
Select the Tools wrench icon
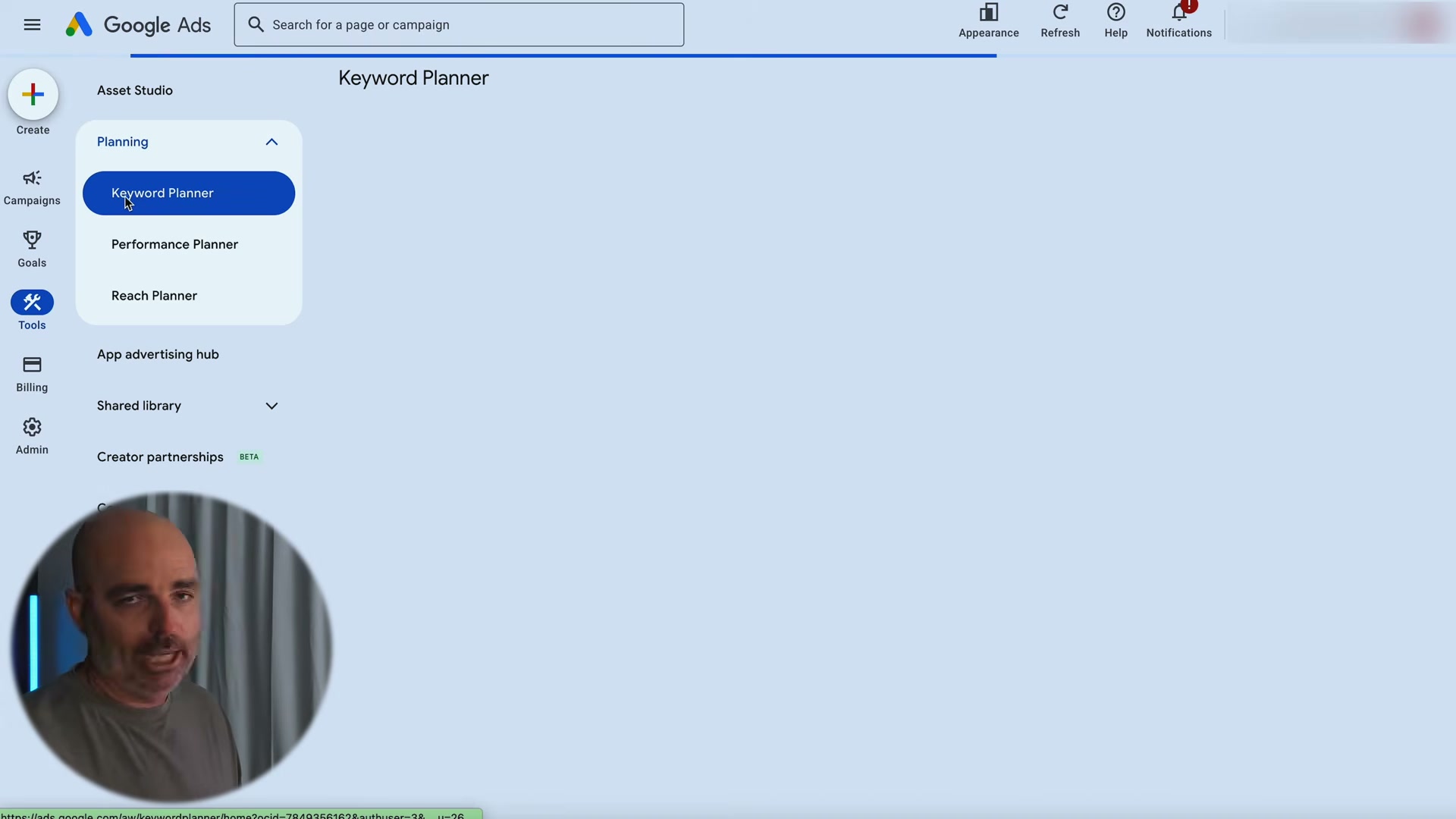pos(32,303)
